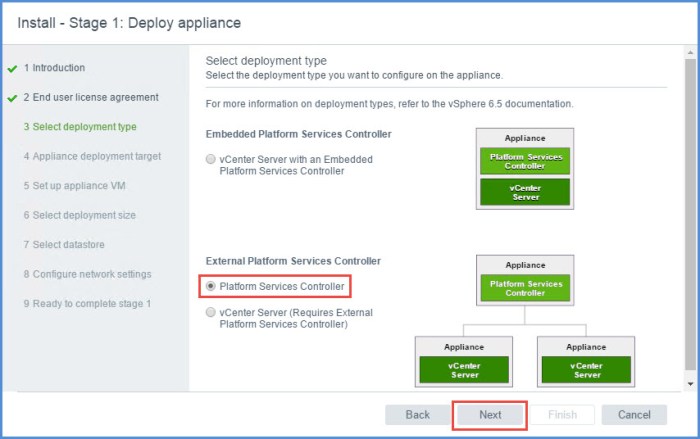Click the vSphere 6.5 documentation text line
Image resolution: width=700 pixels, height=439 pixels.
(389, 104)
